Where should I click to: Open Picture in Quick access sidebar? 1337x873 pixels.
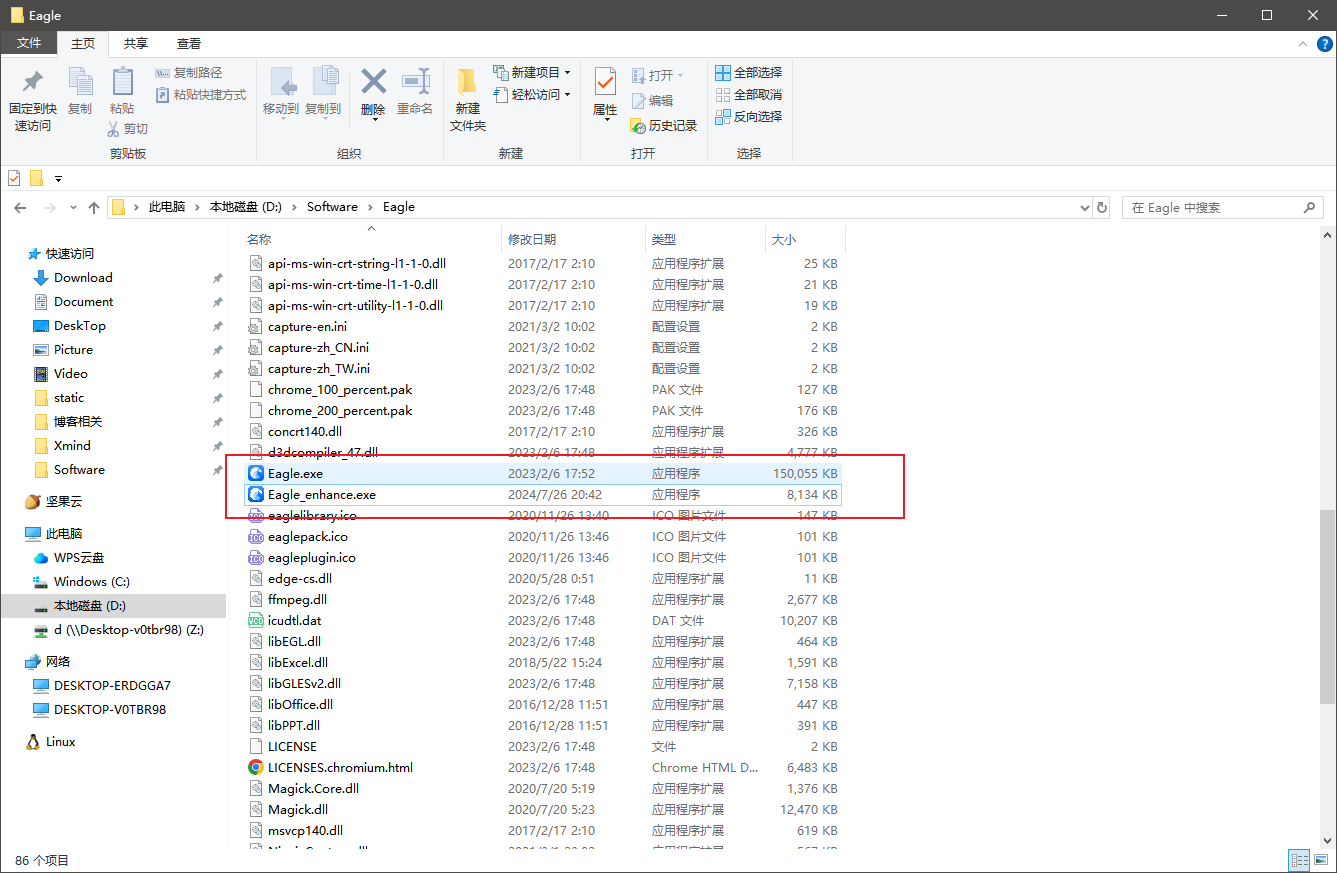73,349
